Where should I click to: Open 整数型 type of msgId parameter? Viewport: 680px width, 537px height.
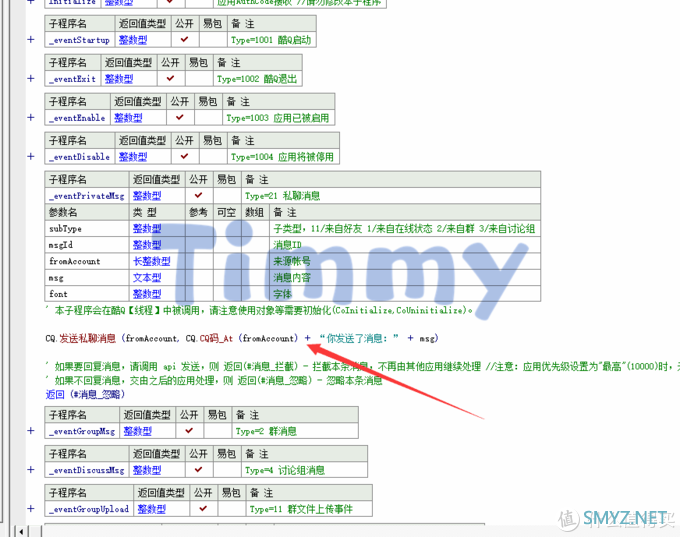click(x=147, y=245)
